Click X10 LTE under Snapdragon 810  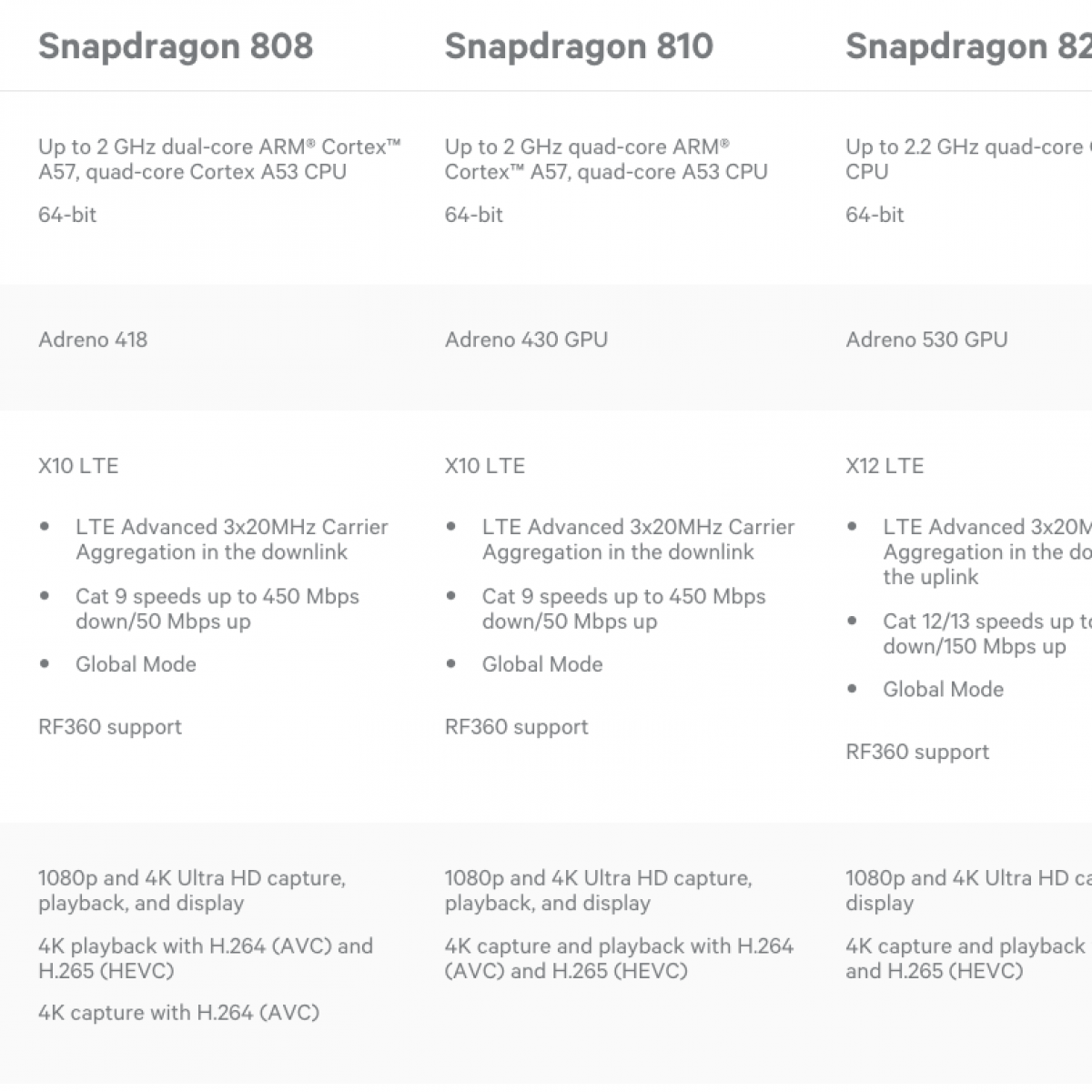tap(485, 466)
